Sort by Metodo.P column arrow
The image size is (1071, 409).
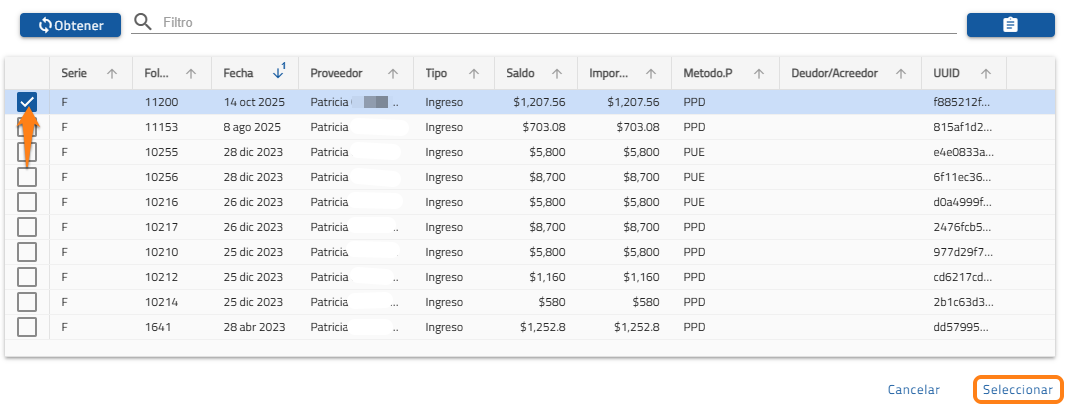[x=758, y=73]
